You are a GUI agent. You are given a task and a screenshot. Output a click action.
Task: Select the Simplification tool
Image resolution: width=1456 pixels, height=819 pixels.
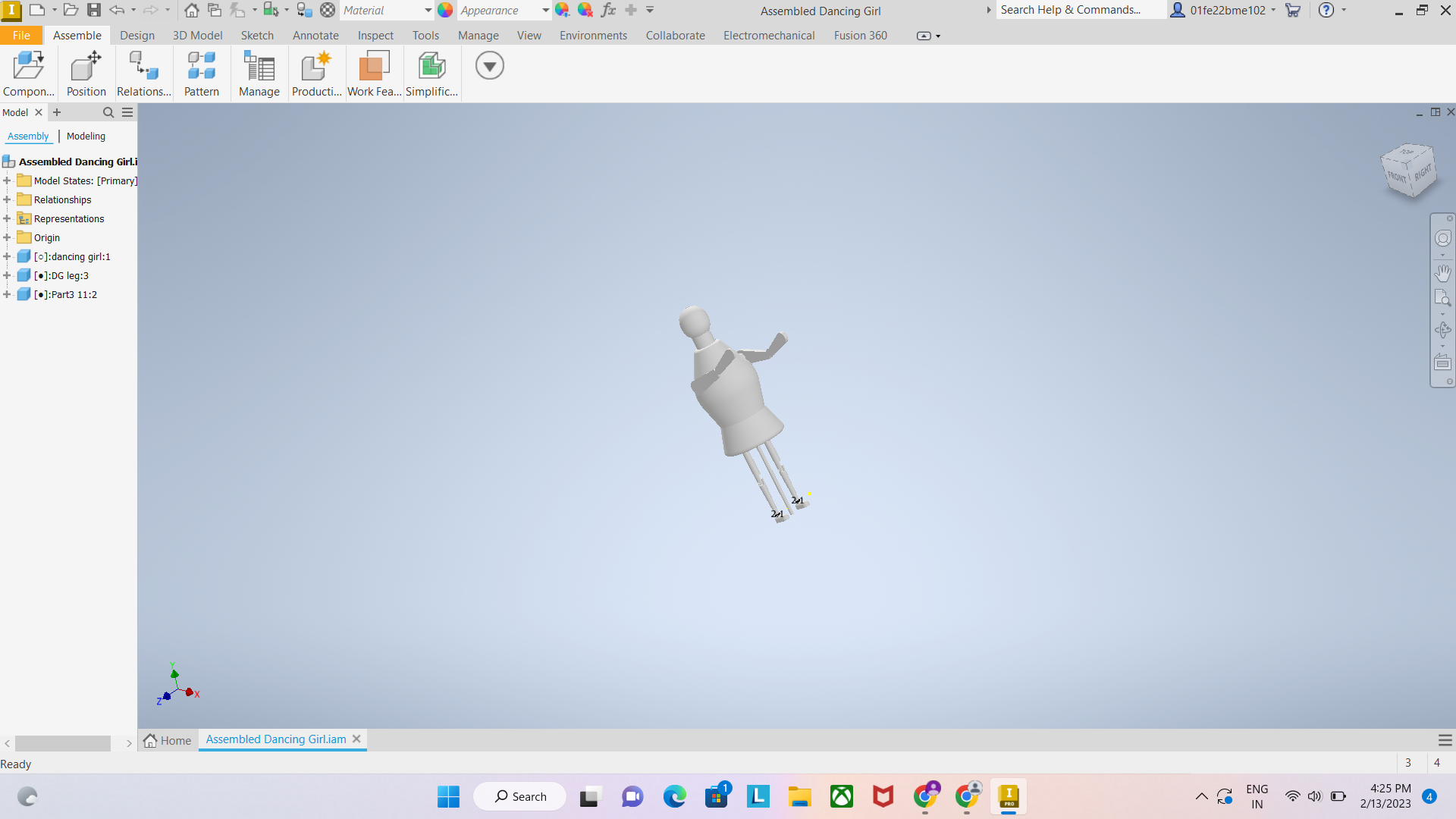click(x=431, y=74)
